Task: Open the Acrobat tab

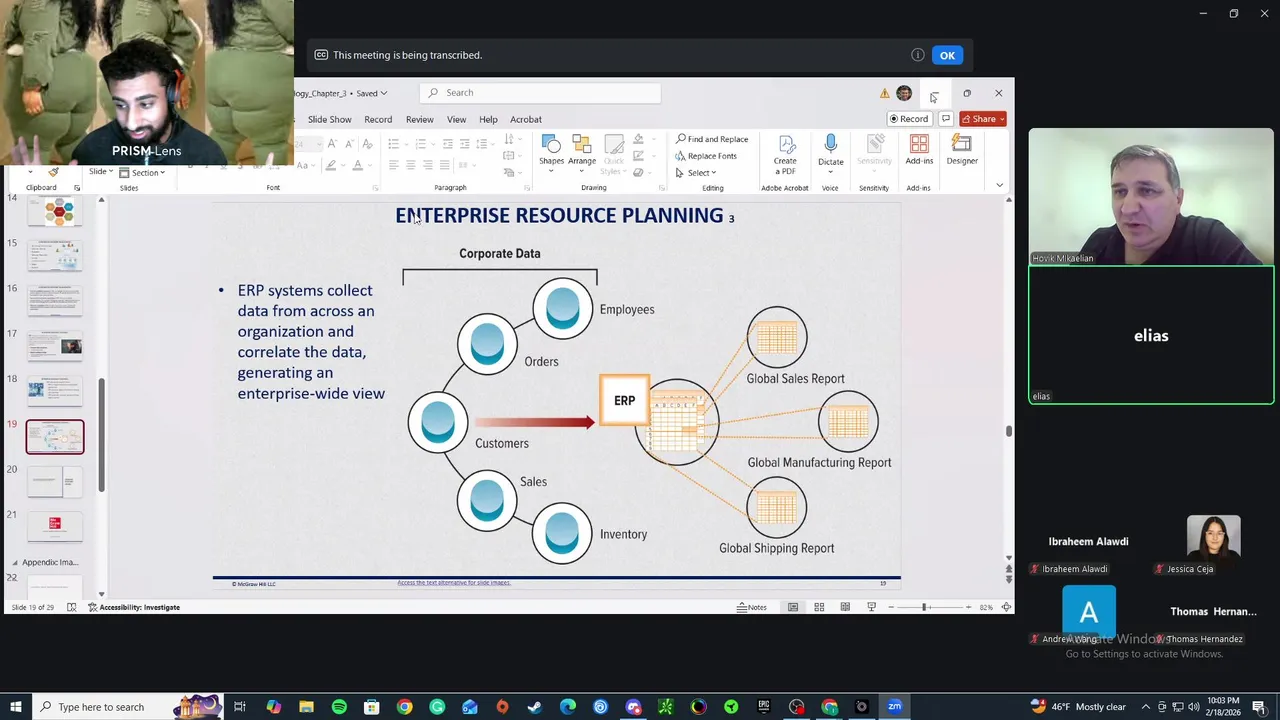Action: click(x=526, y=119)
